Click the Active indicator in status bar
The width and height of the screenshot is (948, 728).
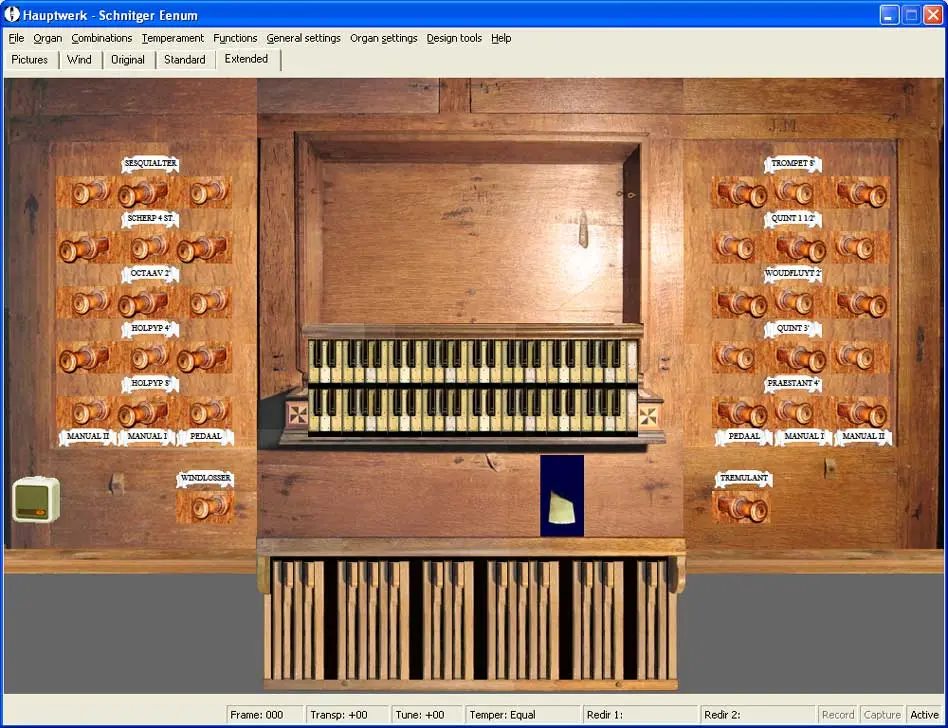pyautogui.click(x=924, y=715)
